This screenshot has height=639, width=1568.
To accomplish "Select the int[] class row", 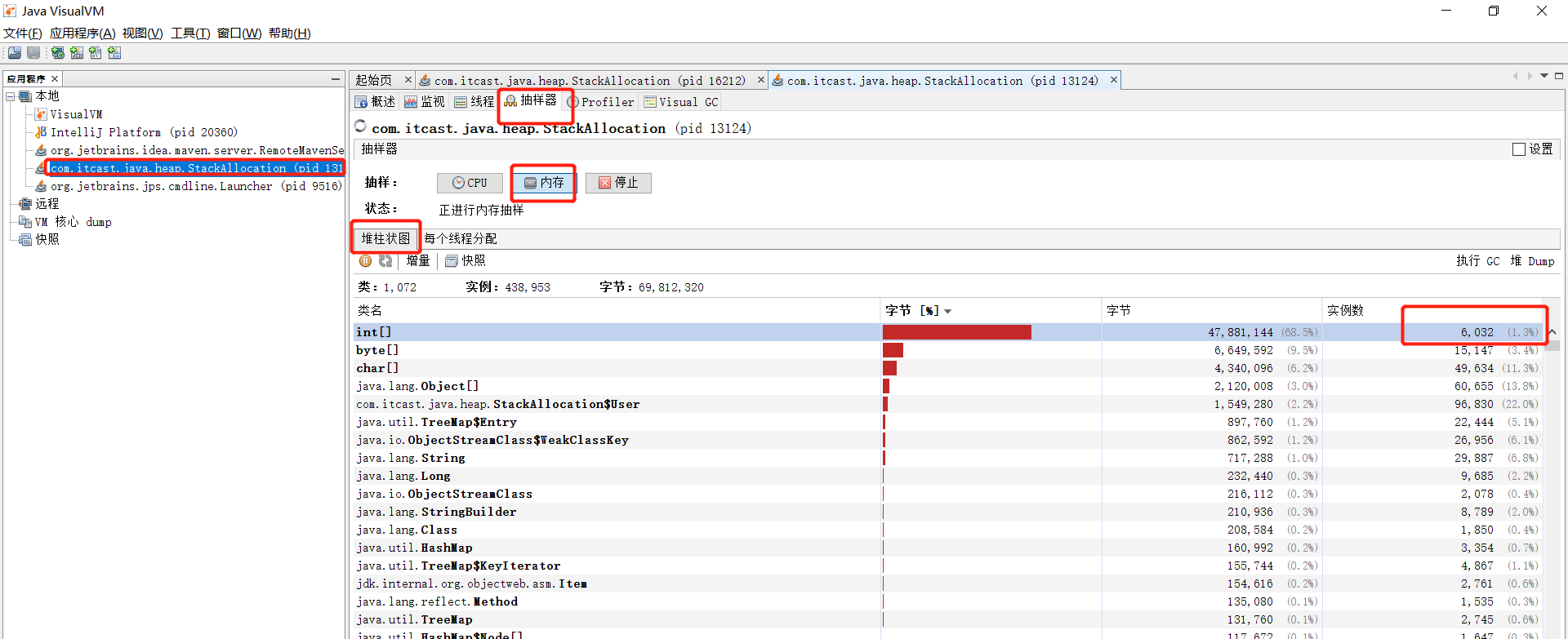I will 947,332.
